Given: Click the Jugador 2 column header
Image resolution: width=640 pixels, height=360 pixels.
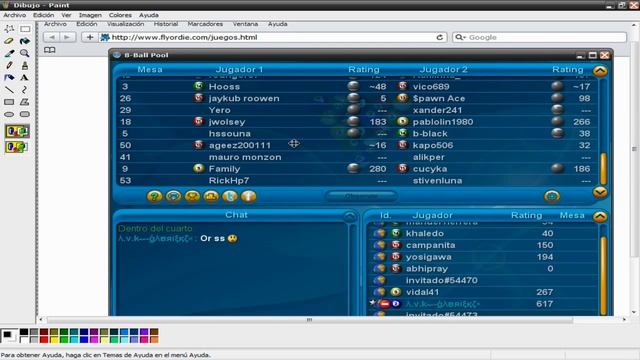Looking at the screenshot, I should coord(444,69).
